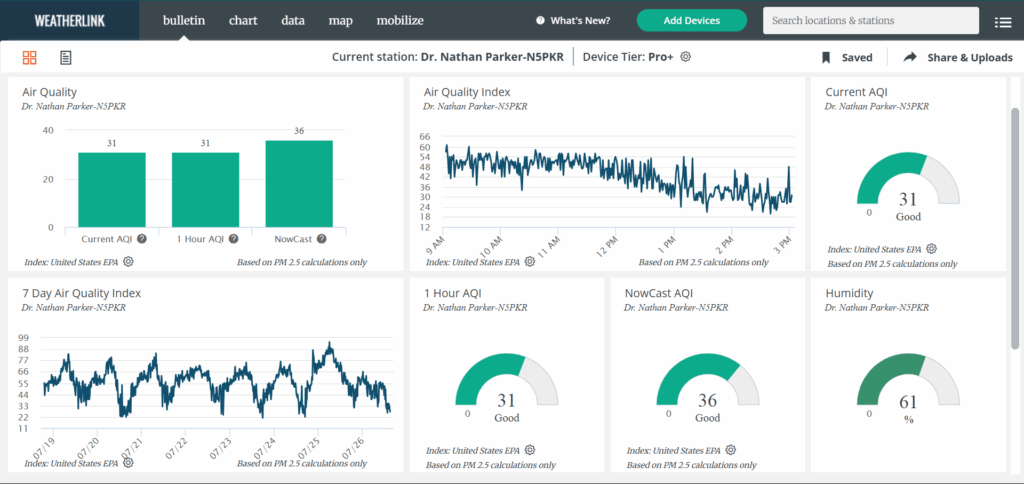This screenshot has width=1024, height=484.
Task: Click the 1 Hour AQI bar help icon
Action: 233,239
